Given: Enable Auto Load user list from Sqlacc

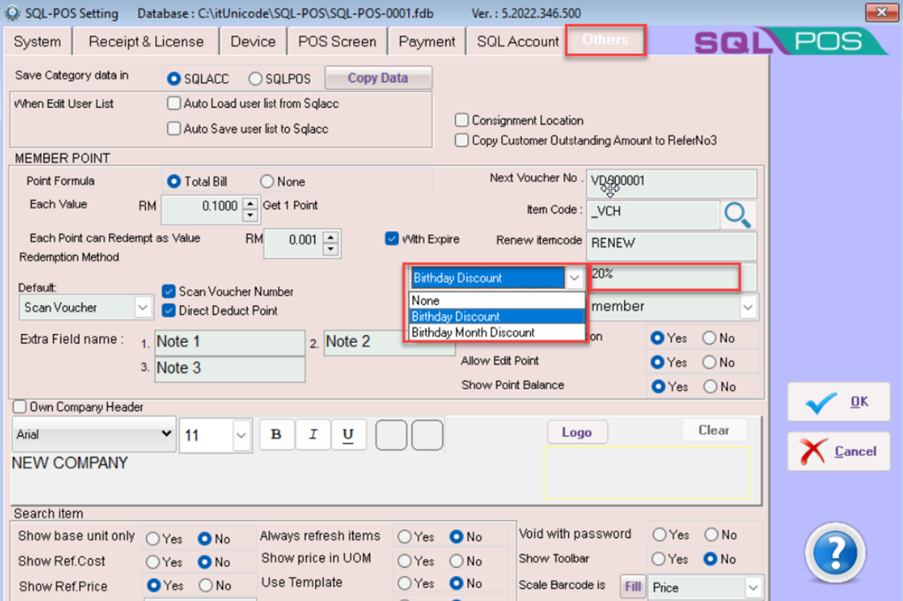Looking at the screenshot, I should pos(174,104).
